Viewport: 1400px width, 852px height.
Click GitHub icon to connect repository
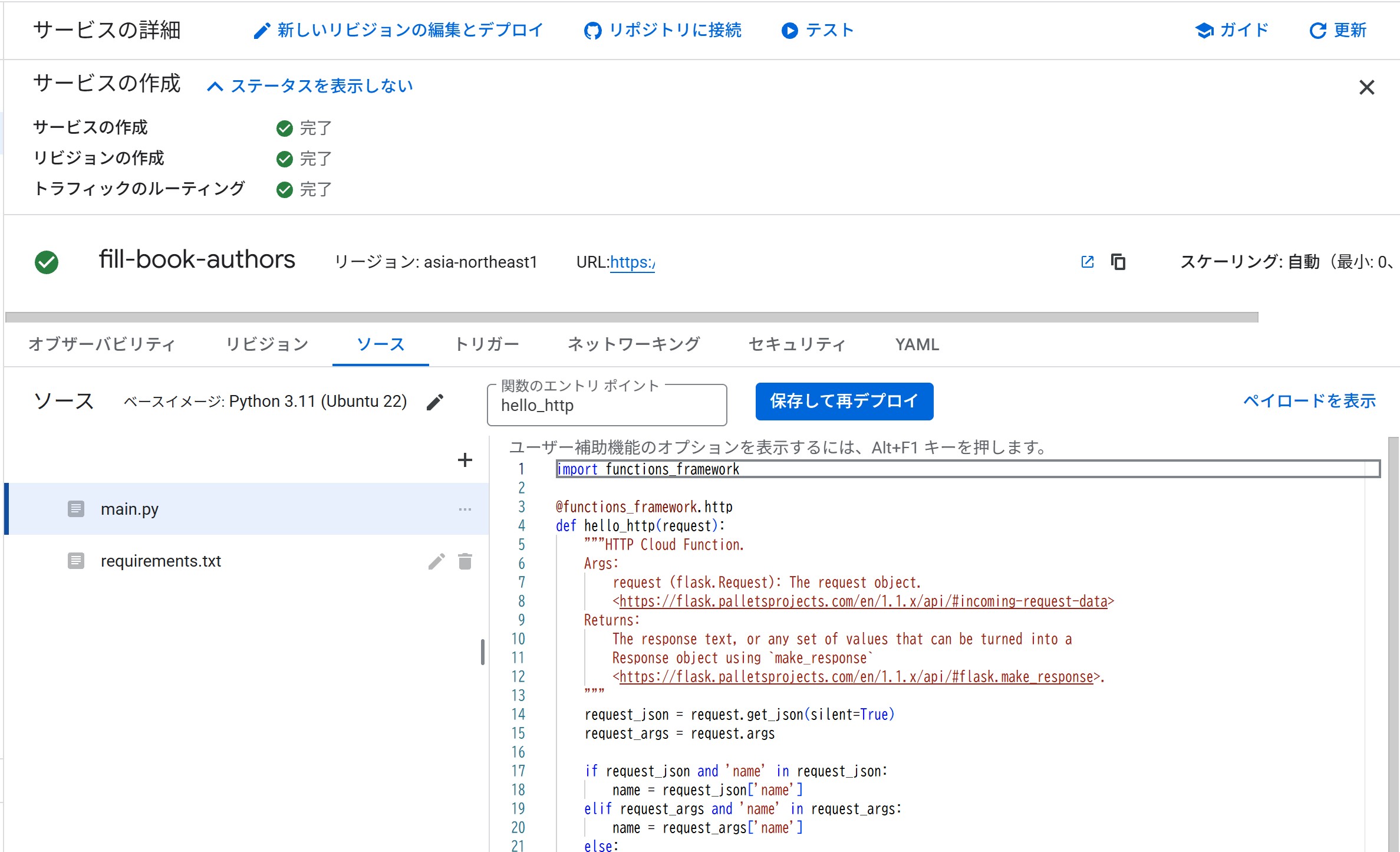coord(592,31)
